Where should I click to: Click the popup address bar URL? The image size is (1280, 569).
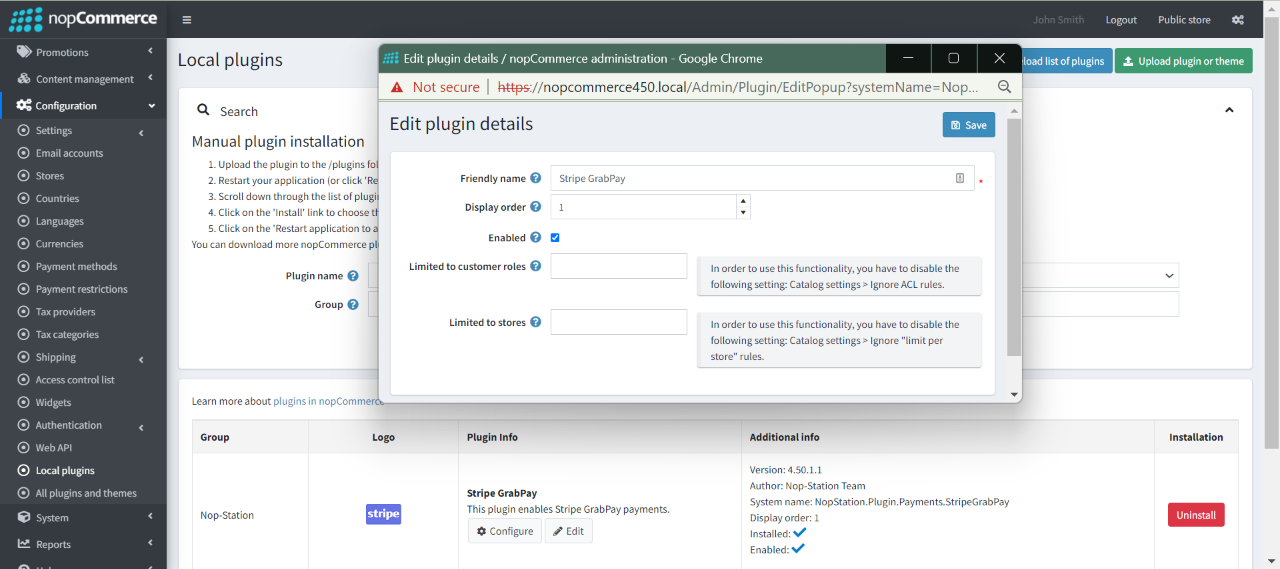[x=739, y=87]
